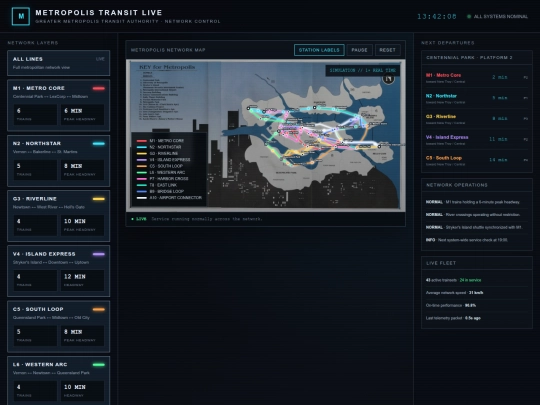Click the compass N icon on the map

pos(388,79)
